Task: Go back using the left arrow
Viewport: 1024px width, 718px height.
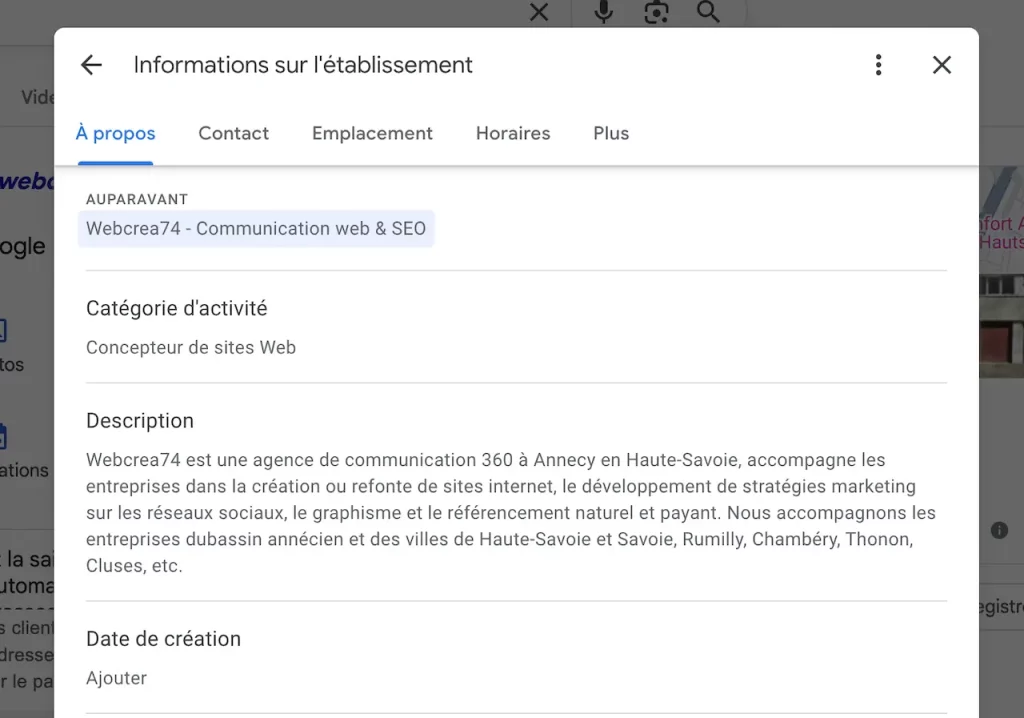Action: [91, 65]
